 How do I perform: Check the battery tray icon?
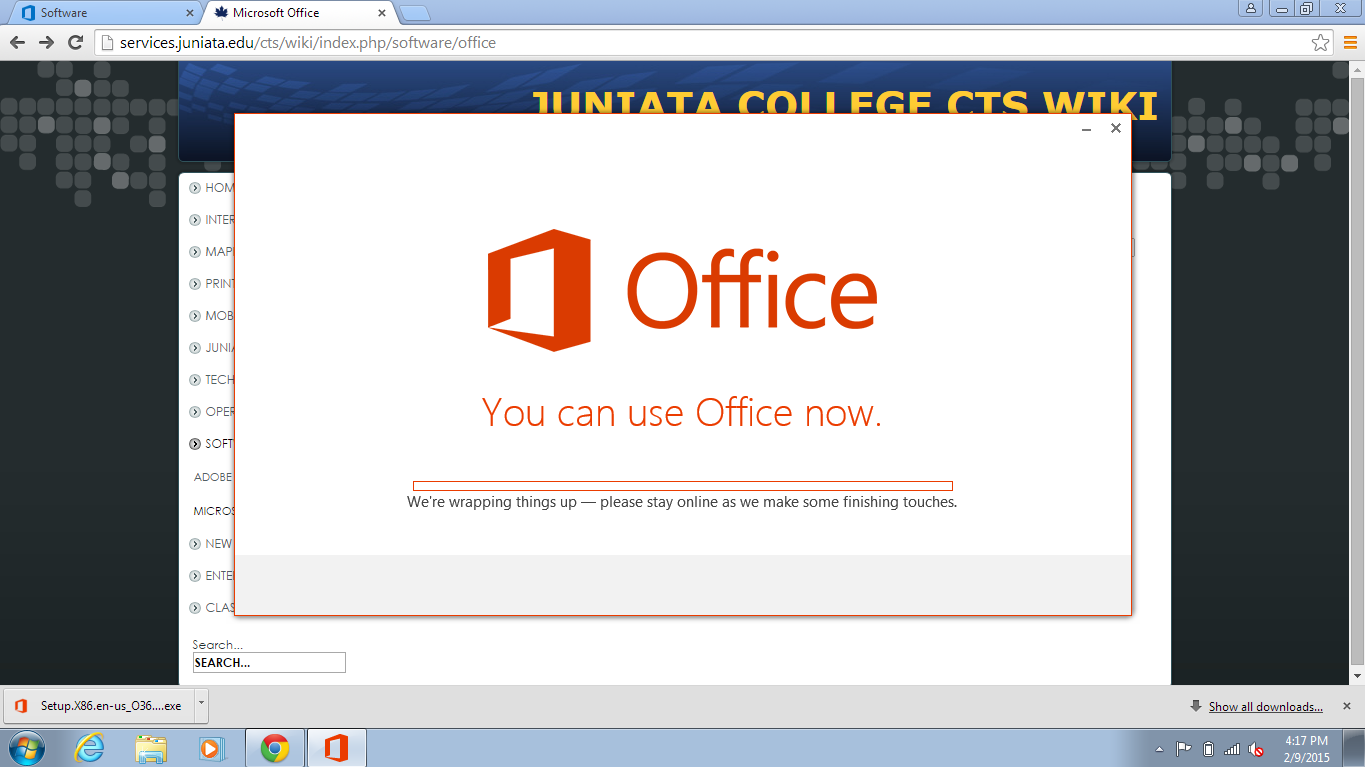[x=1208, y=749]
